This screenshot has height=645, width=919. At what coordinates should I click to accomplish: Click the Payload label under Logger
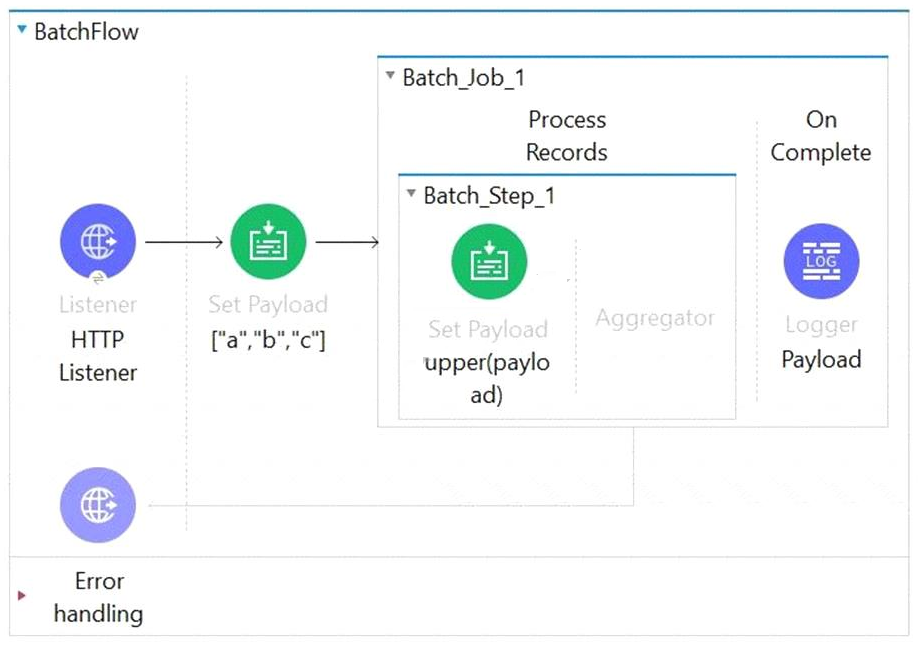click(x=821, y=360)
